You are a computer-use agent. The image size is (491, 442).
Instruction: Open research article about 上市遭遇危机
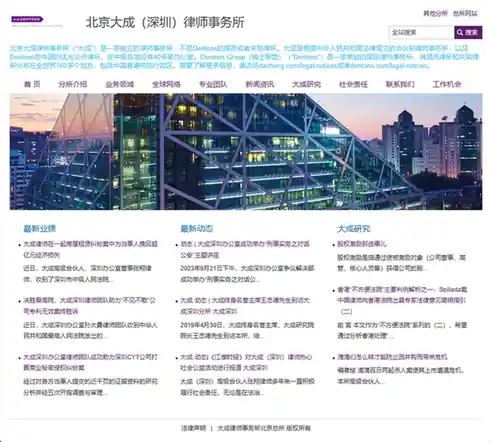click(392, 357)
